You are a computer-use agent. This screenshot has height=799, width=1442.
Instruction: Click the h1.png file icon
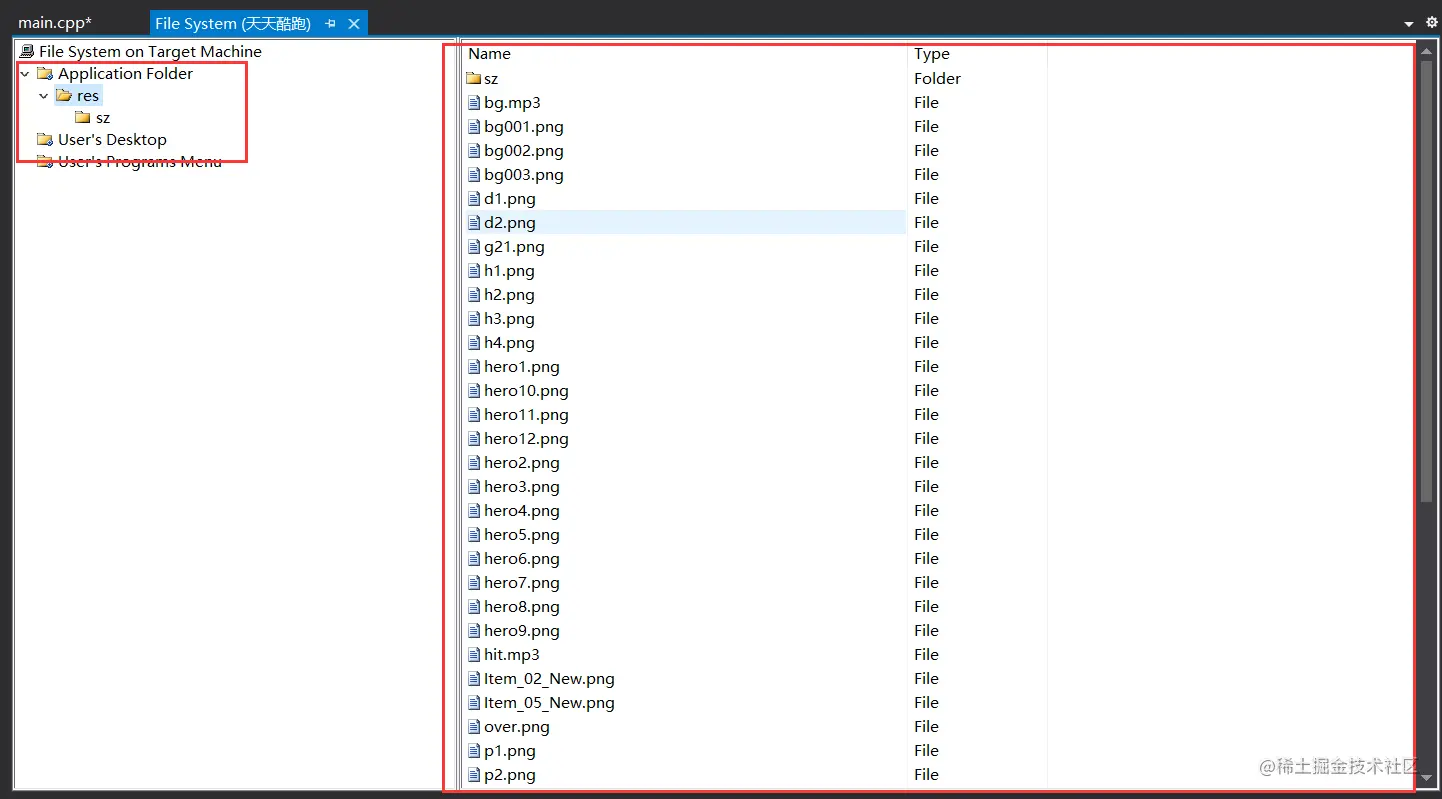pyautogui.click(x=475, y=270)
